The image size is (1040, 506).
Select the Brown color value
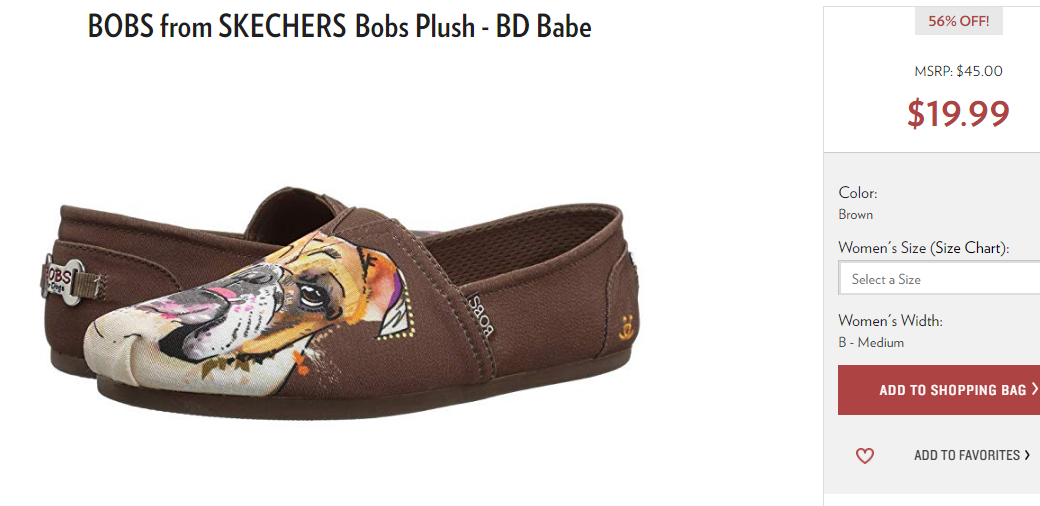click(x=856, y=214)
